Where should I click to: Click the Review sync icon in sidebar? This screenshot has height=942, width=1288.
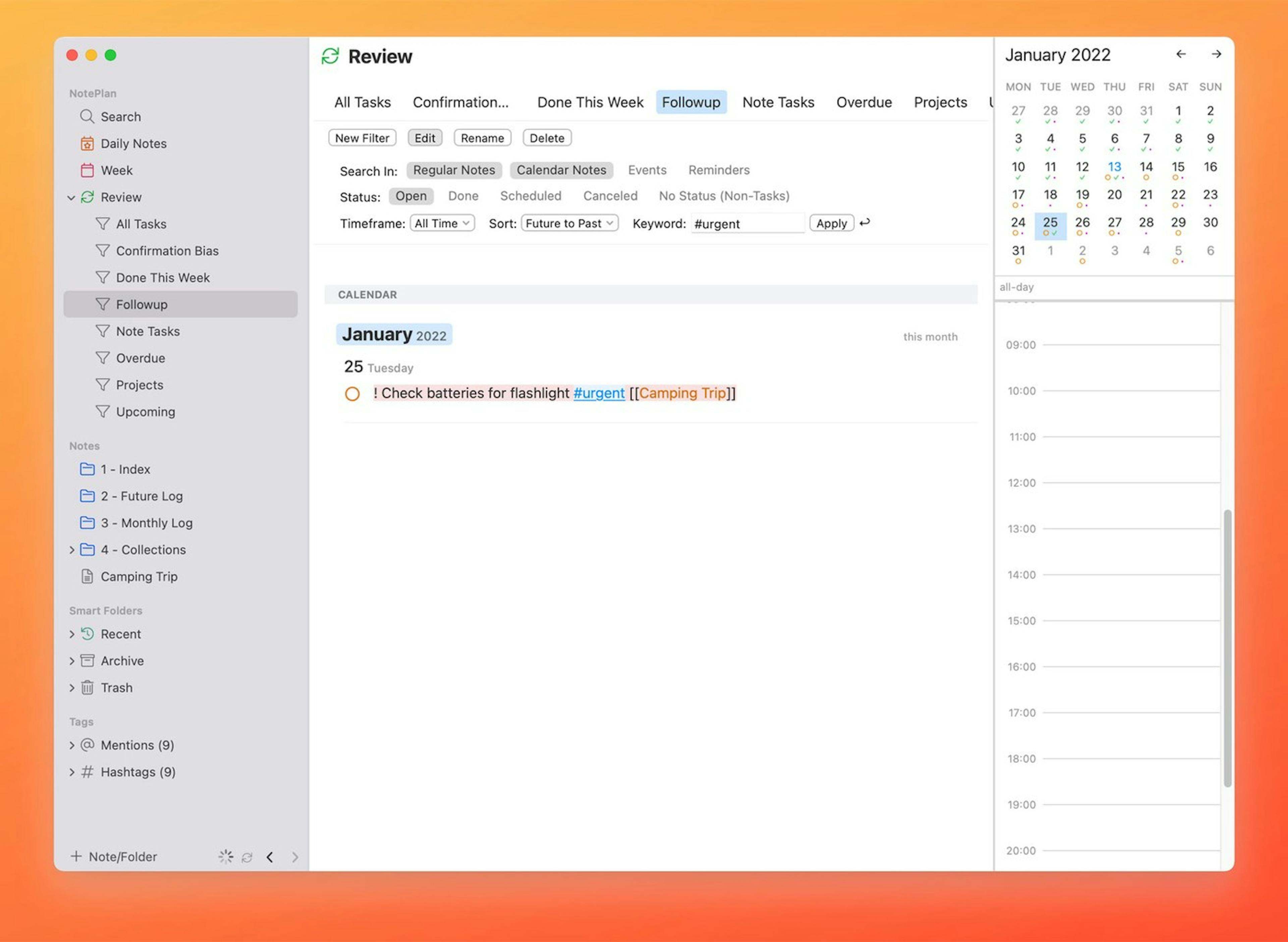[x=87, y=197]
